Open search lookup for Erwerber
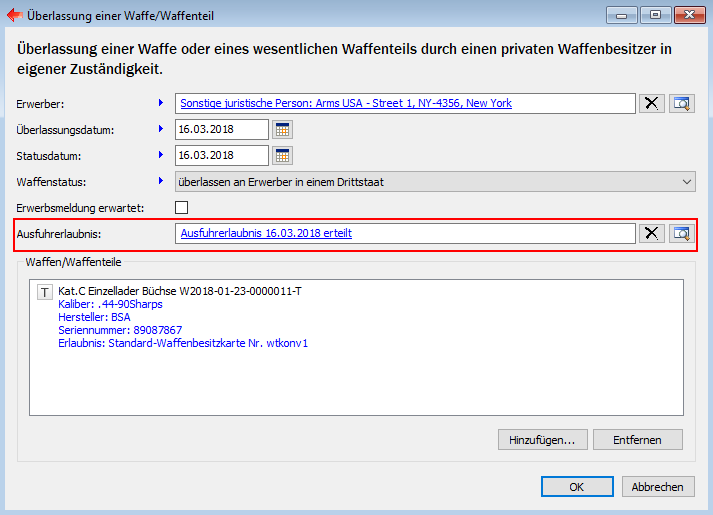This screenshot has width=713, height=515. [x=682, y=103]
